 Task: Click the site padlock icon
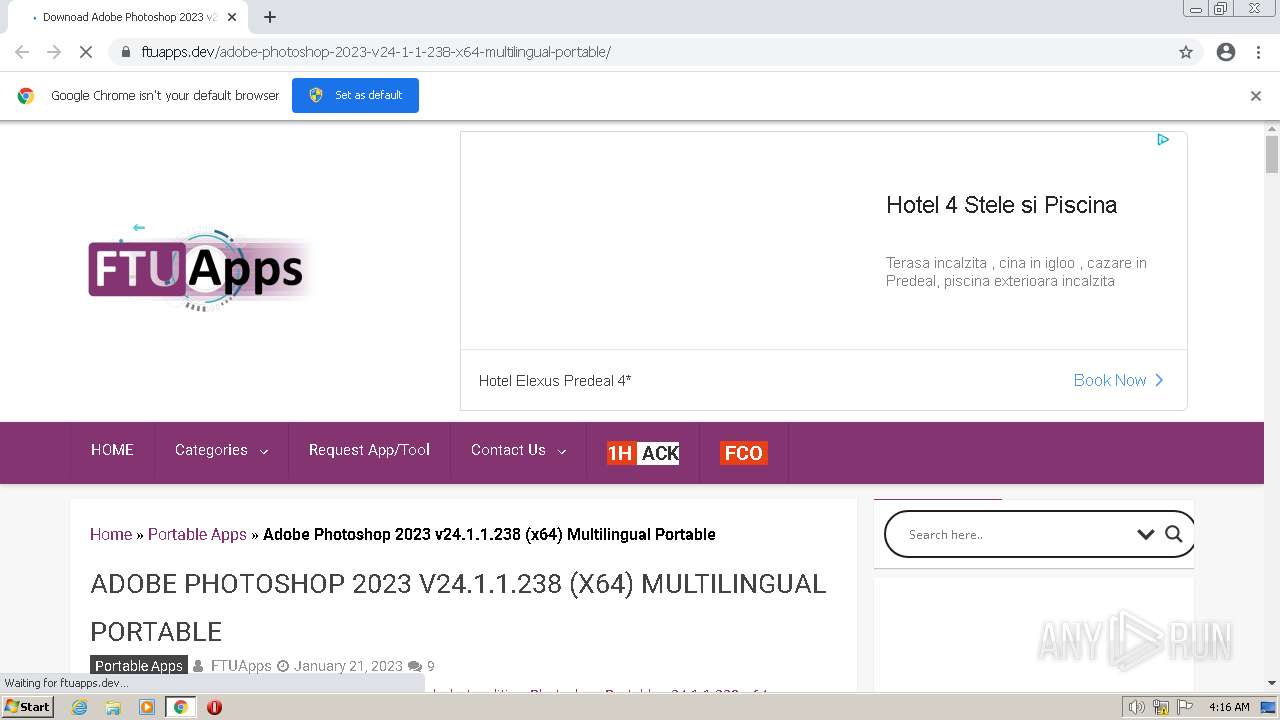pyautogui.click(x=126, y=52)
